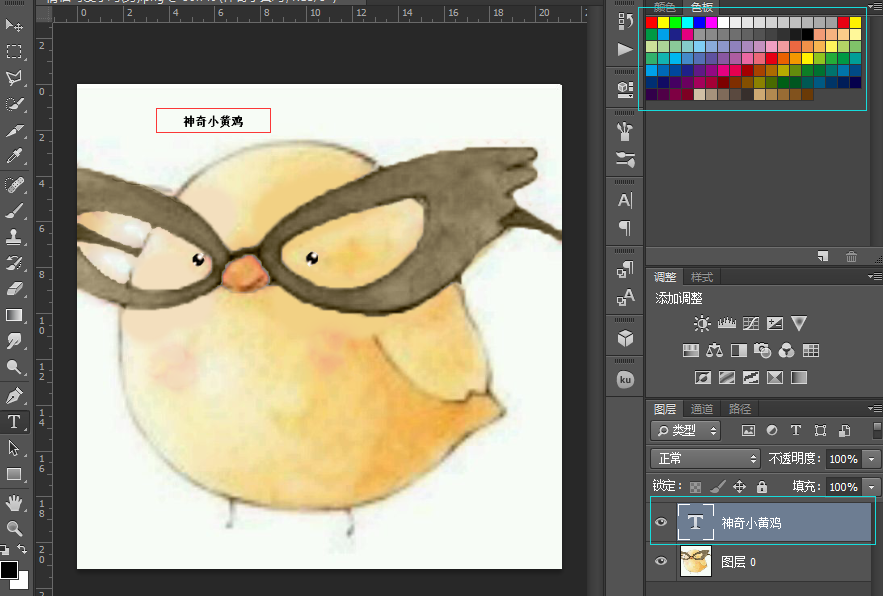Open the 正常 blend mode dropdown
Screen dimensions: 883x596
click(x=705, y=459)
